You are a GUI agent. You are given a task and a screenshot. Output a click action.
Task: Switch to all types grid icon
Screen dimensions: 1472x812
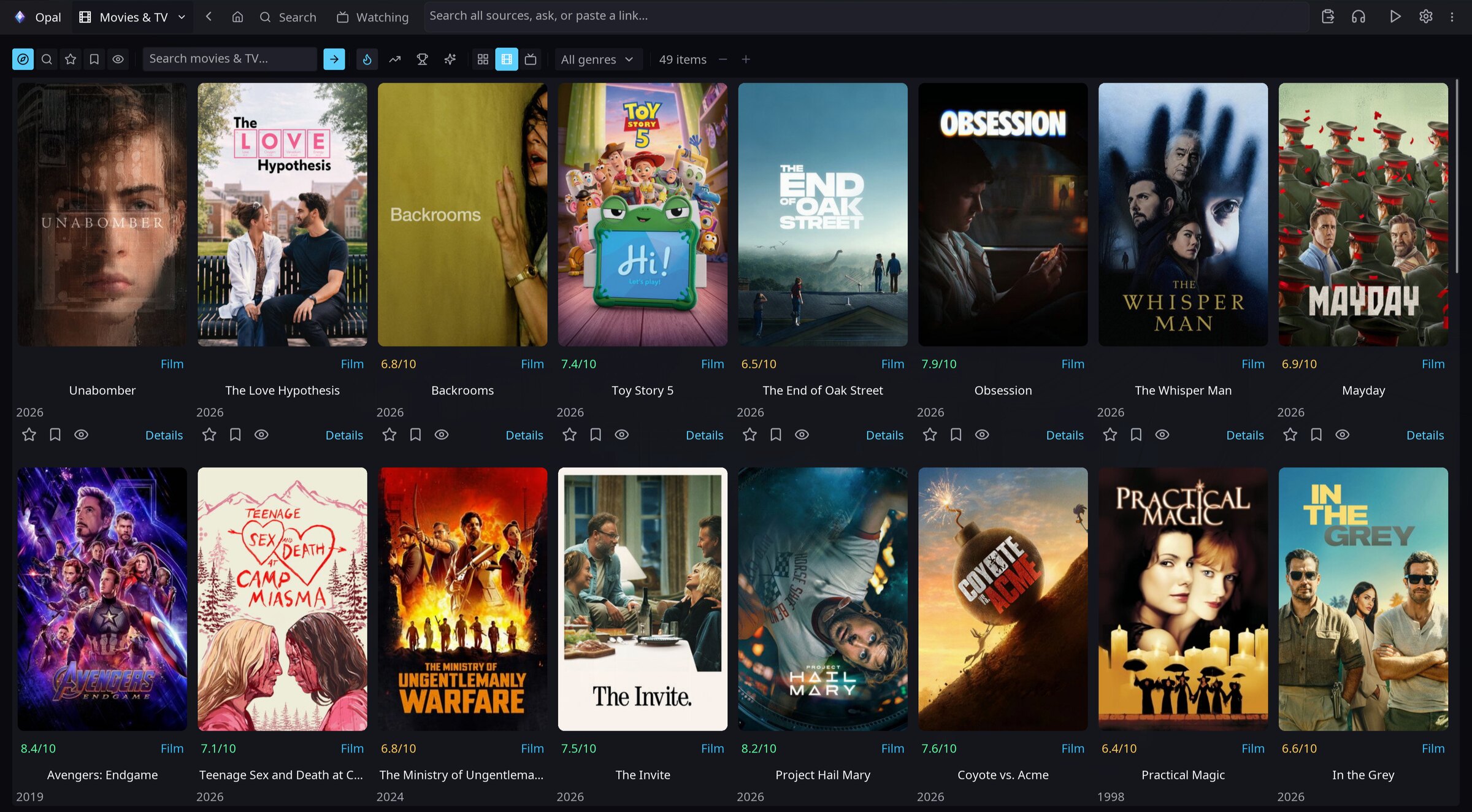tap(483, 59)
